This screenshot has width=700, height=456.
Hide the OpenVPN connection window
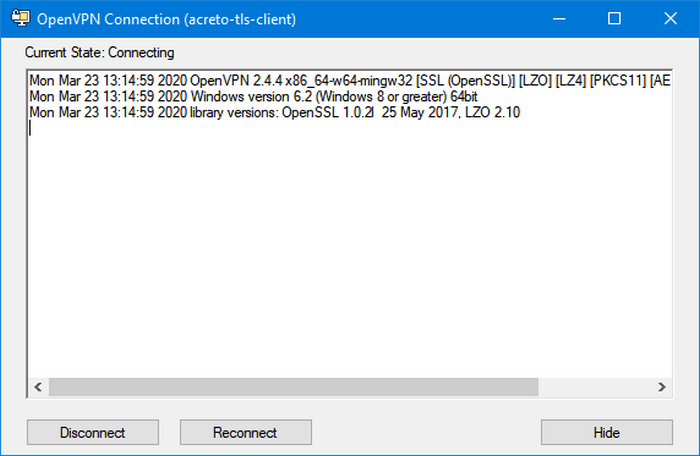(x=607, y=432)
